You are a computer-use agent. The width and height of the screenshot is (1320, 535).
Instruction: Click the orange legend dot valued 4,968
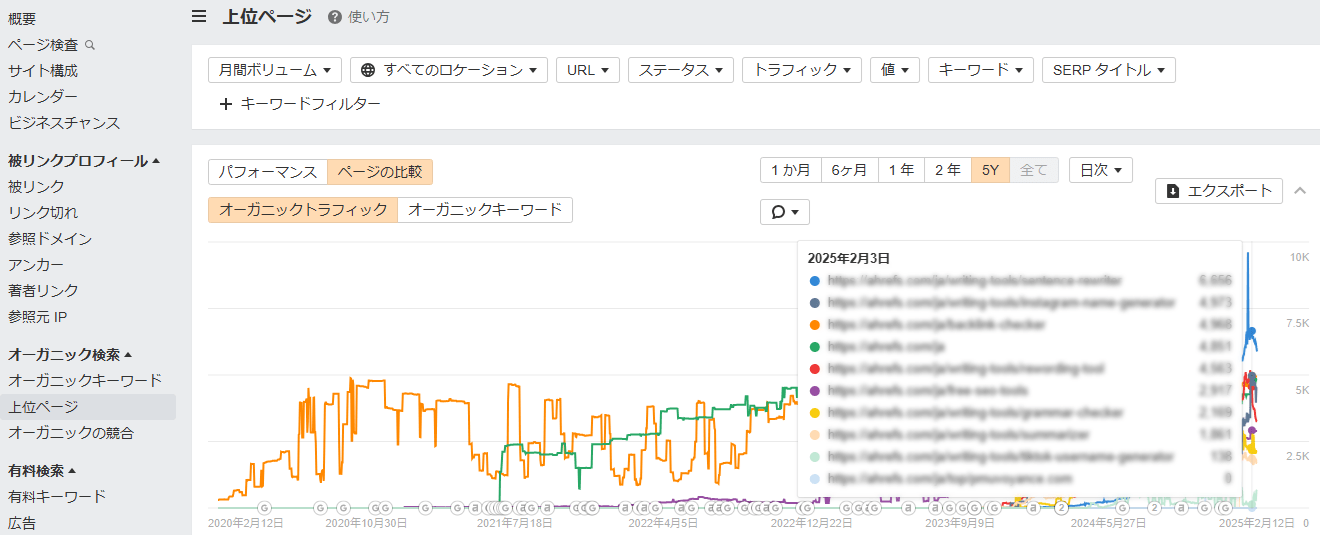(x=816, y=325)
